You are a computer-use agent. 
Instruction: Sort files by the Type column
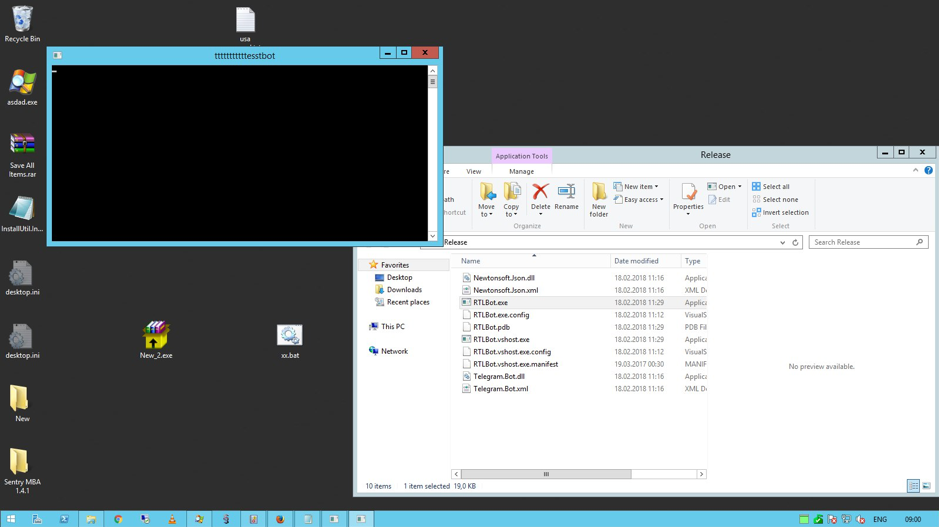tap(693, 261)
